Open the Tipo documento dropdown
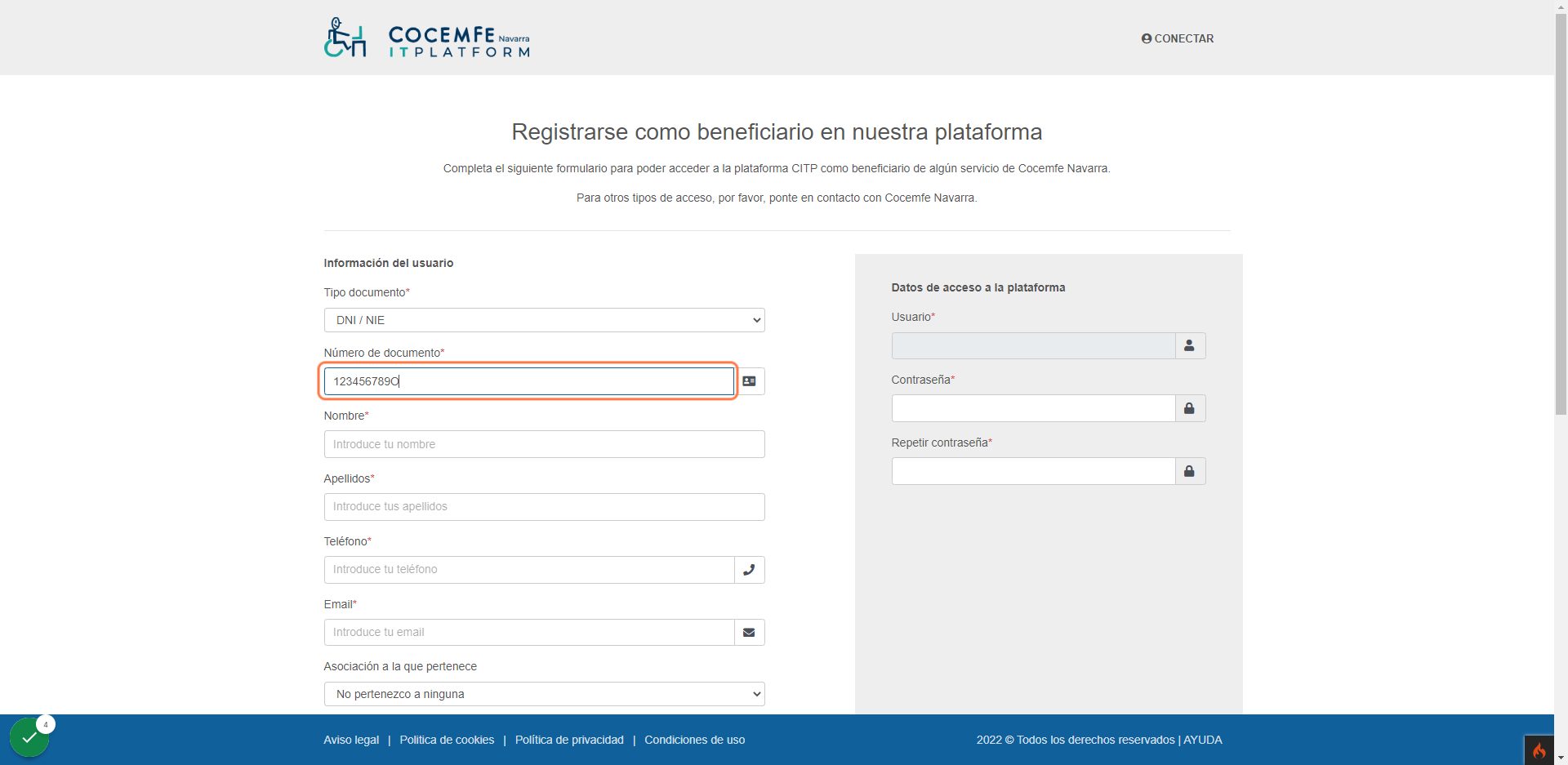1568x765 pixels. coord(545,320)
